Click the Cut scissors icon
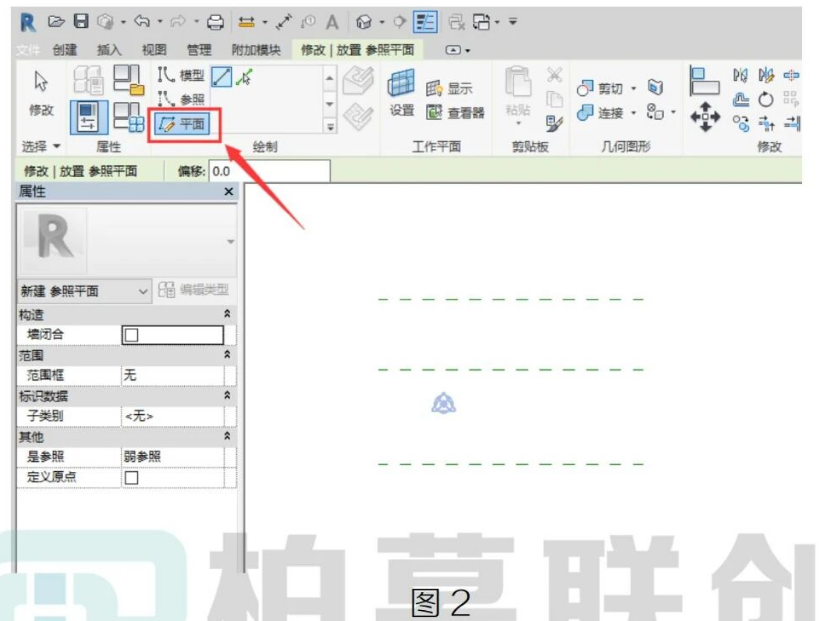 click(x=554, y=75)
